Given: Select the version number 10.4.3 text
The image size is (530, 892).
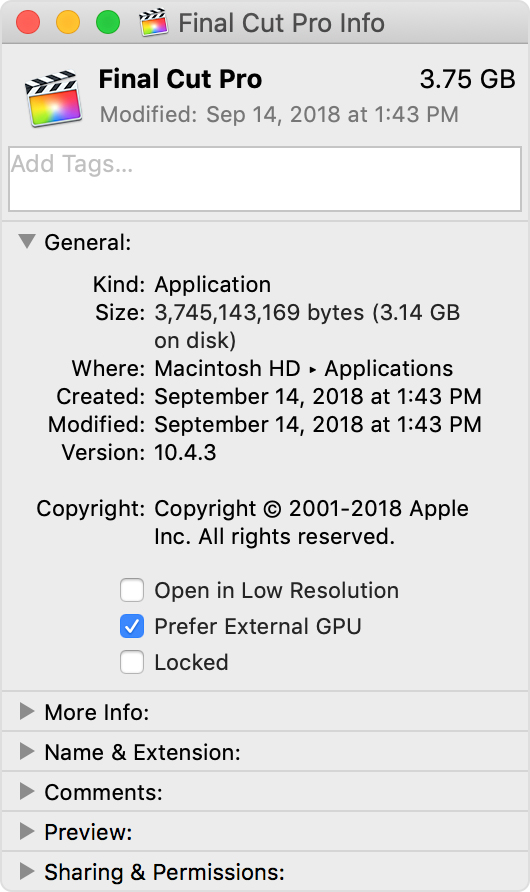Looking at the screenshot, I should pyautogui.click(x=185, y=452).
